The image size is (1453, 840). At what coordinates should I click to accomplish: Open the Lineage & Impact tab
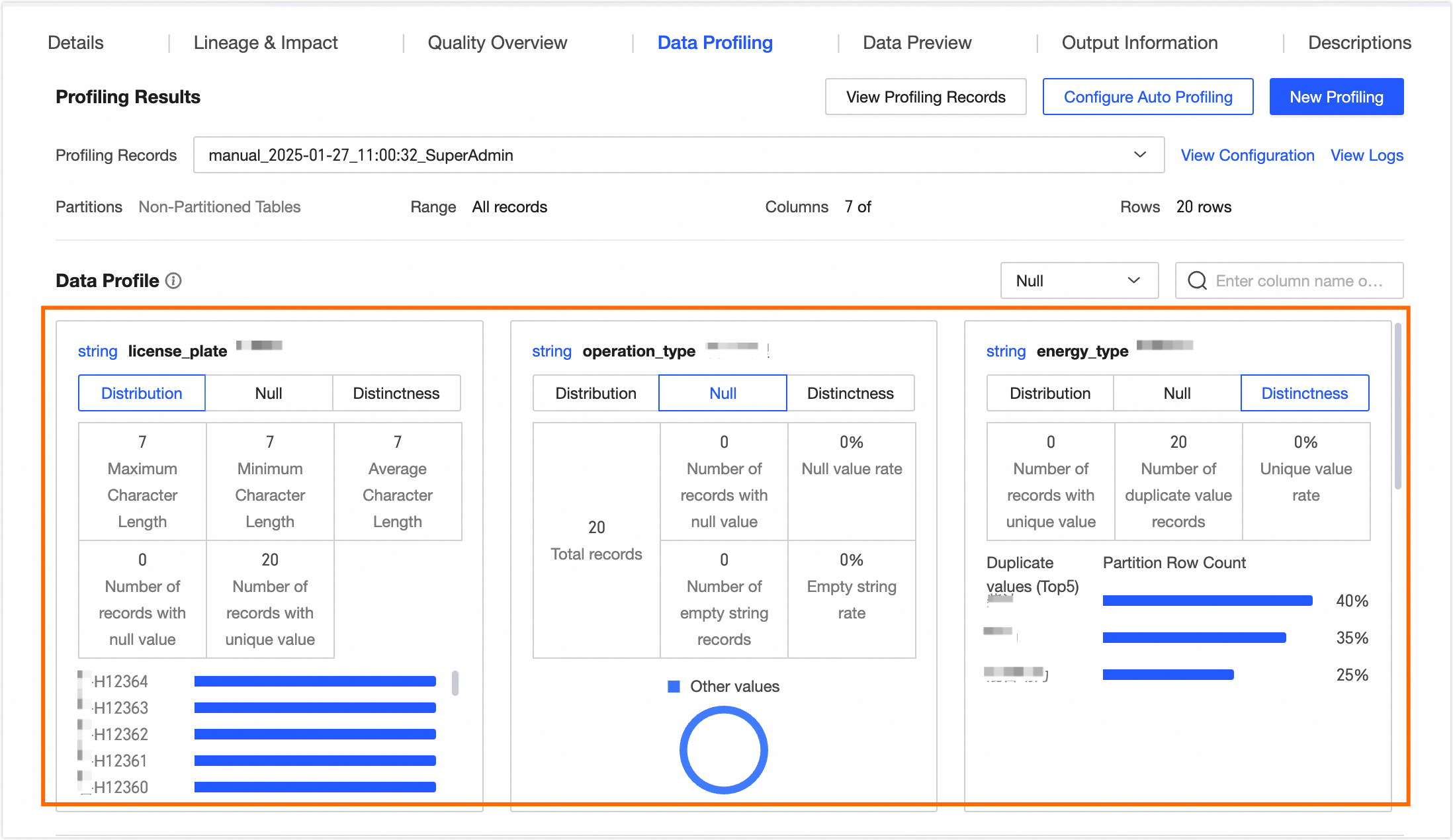265,43
